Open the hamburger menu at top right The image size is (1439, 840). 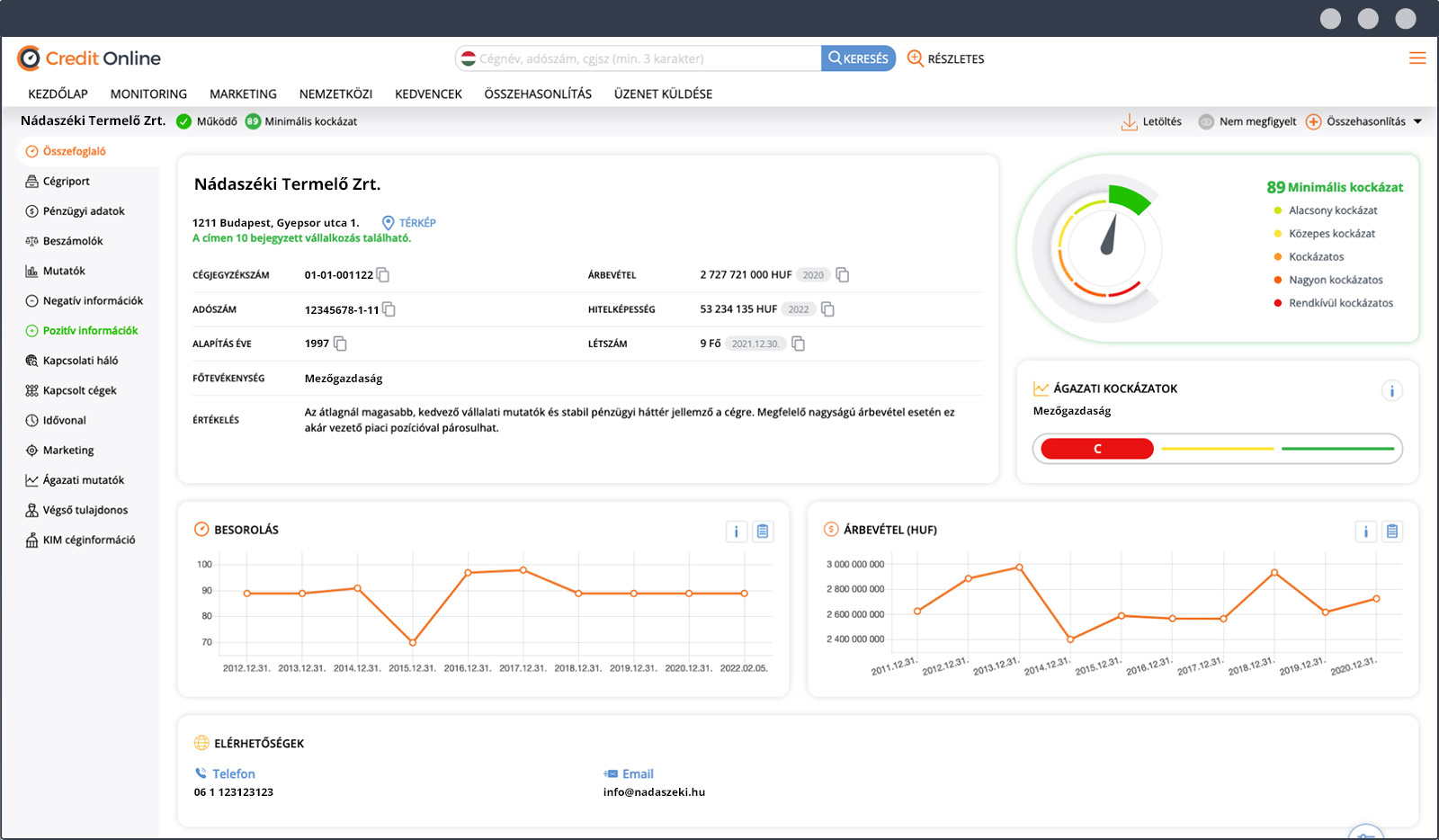click(1417, 58)
